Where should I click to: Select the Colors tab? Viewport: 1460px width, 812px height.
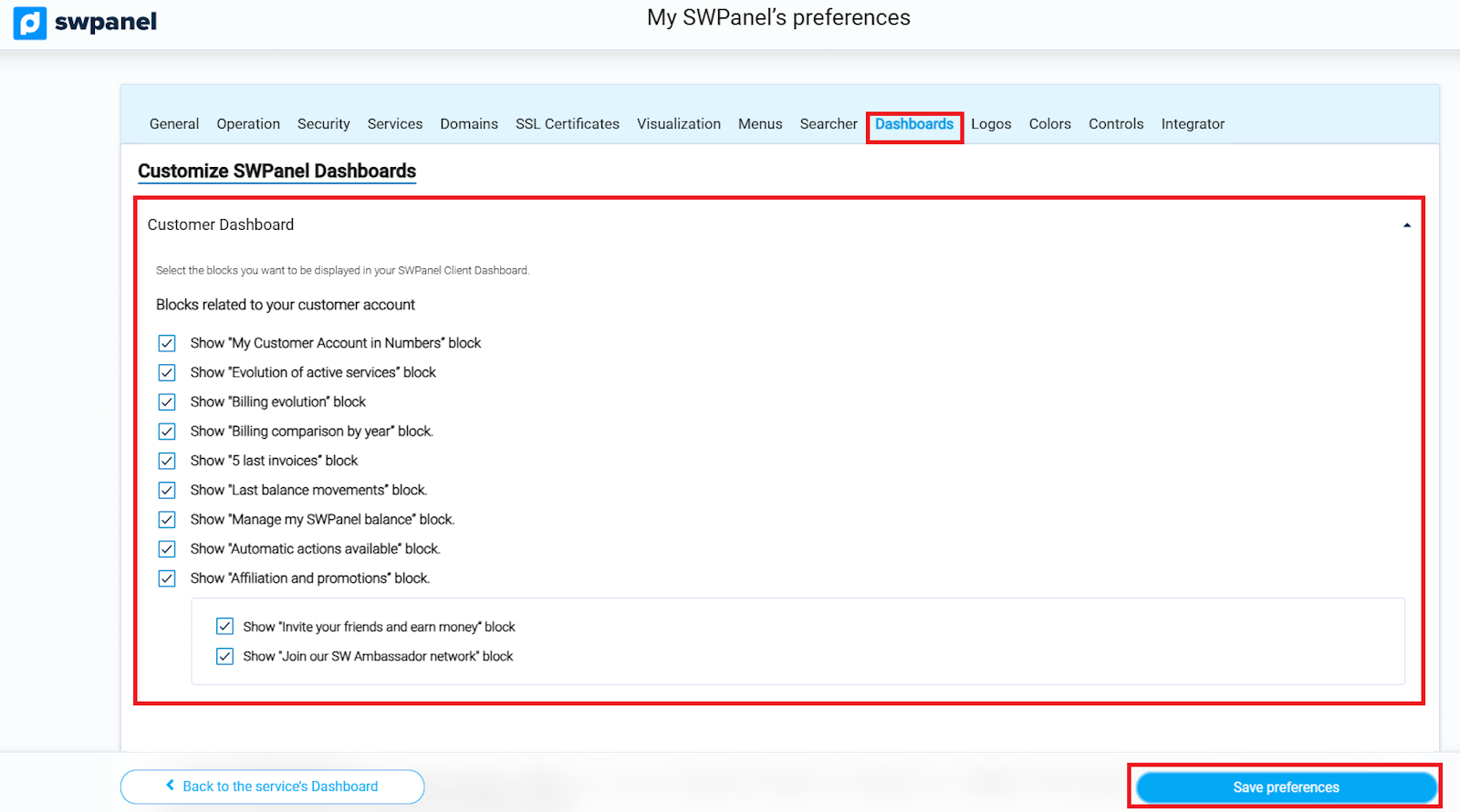point(1049,124)
